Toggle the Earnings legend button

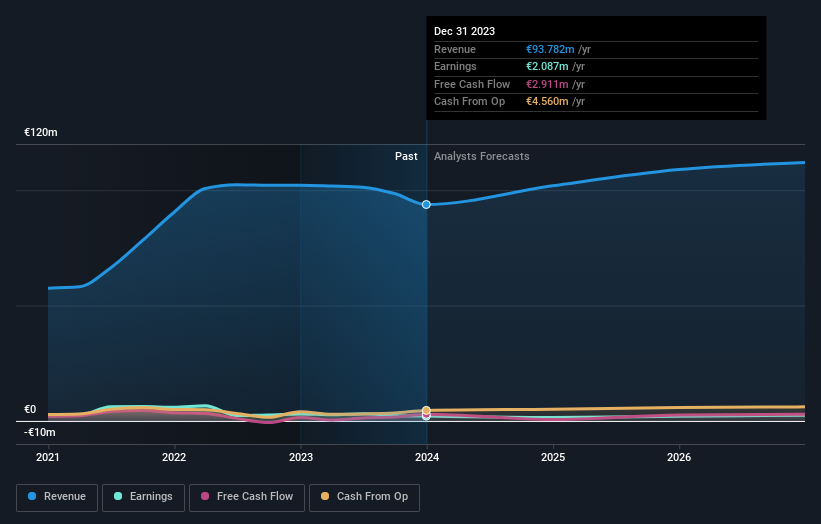click(x=143, y=497)
